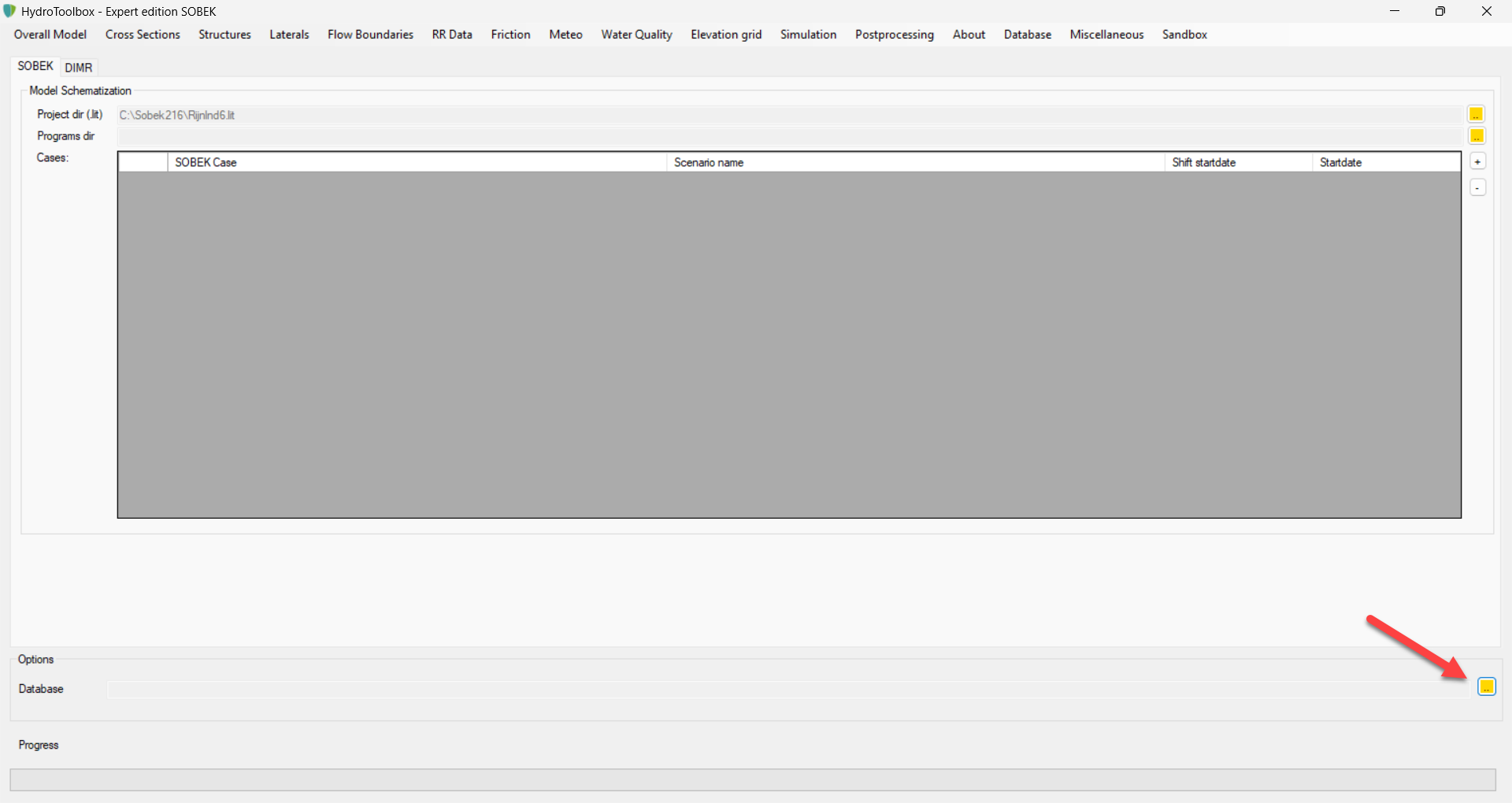Click the Database browse folder icon
1512x803 pixels.
point(1486,687)
